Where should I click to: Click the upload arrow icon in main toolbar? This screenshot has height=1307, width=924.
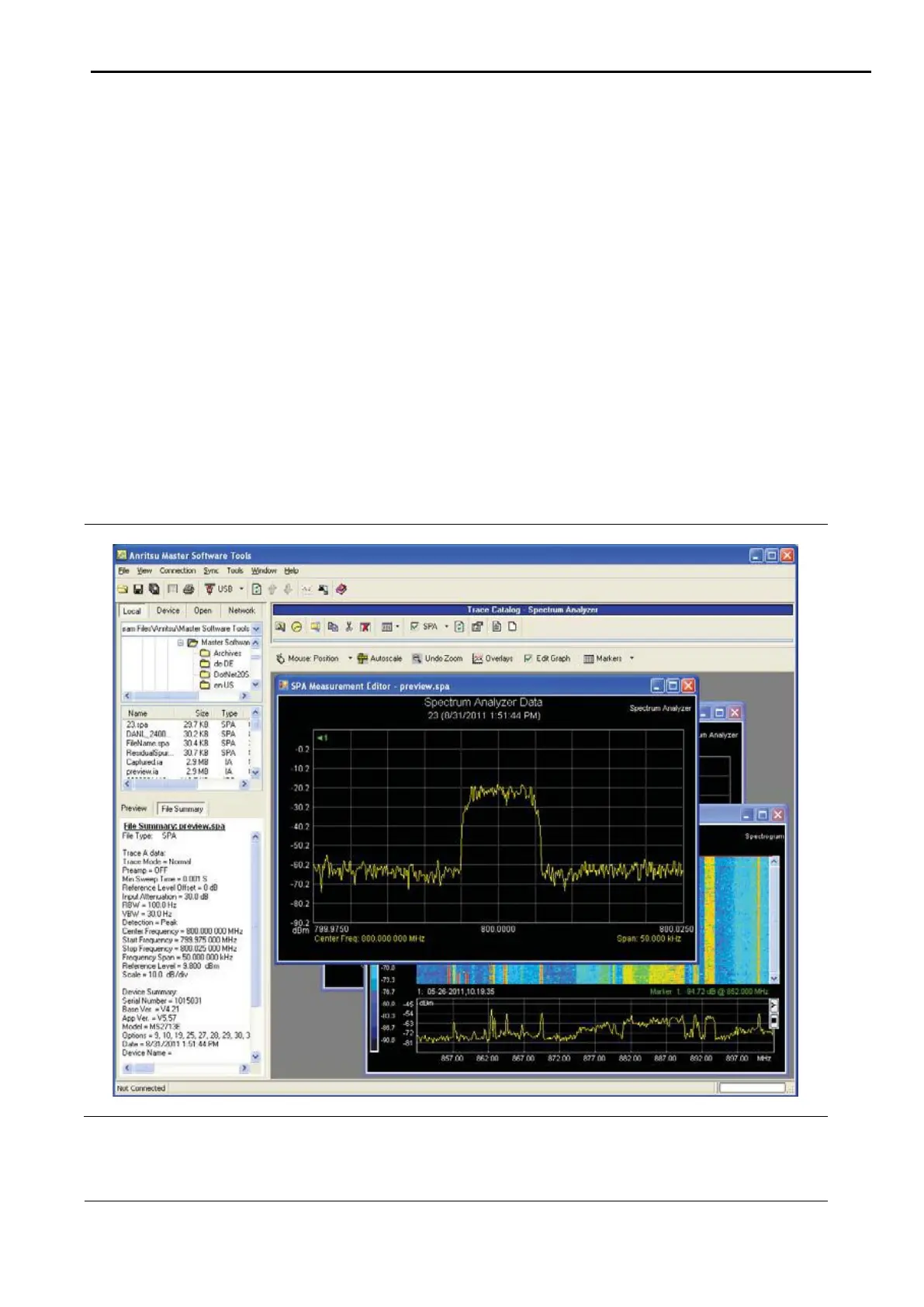[272, 589]
